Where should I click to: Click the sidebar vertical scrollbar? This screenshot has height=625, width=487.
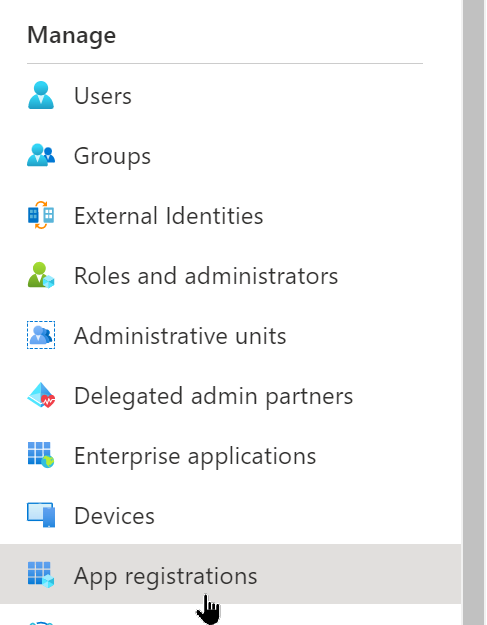[x=473, y=312]
